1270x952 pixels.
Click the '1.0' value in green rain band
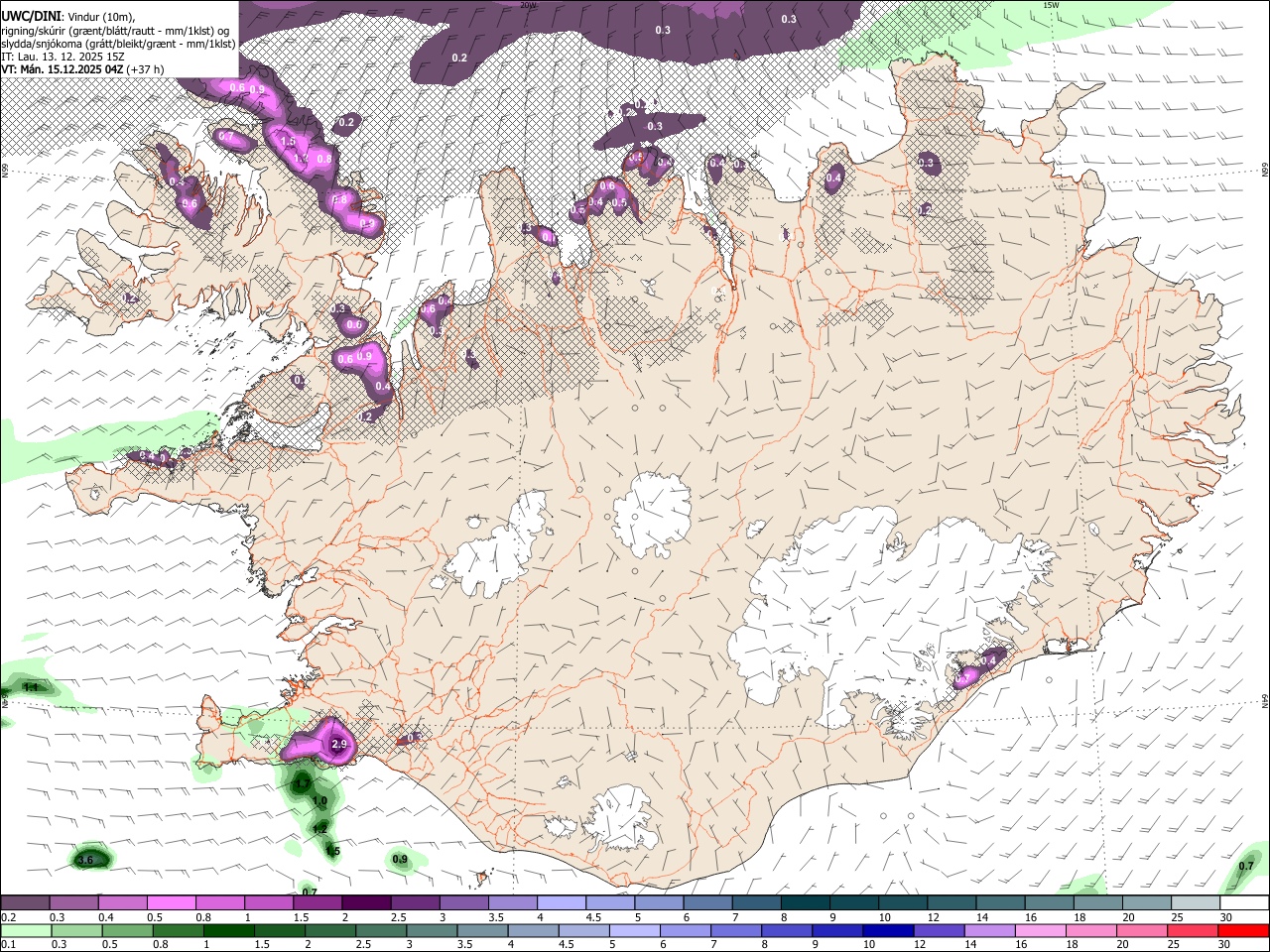pos(319,800)
